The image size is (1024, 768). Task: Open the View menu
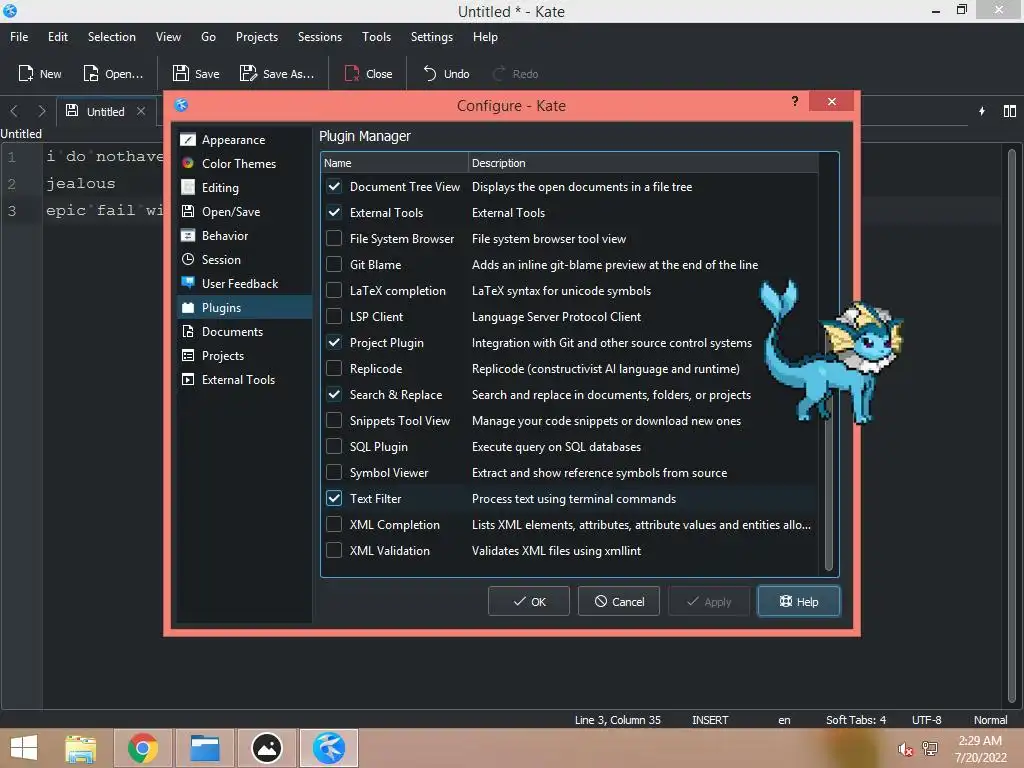168,37
